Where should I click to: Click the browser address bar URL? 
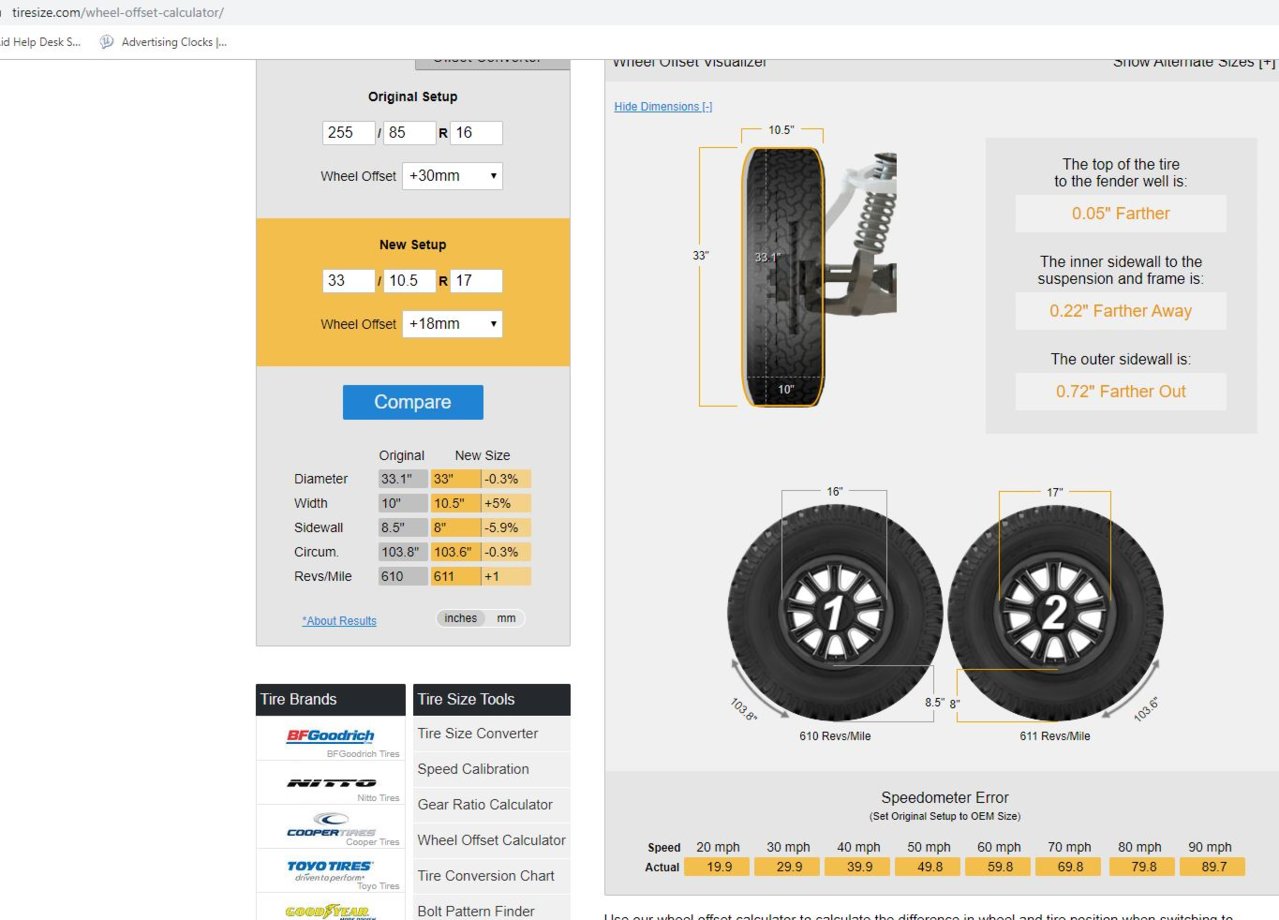point(118,13)
